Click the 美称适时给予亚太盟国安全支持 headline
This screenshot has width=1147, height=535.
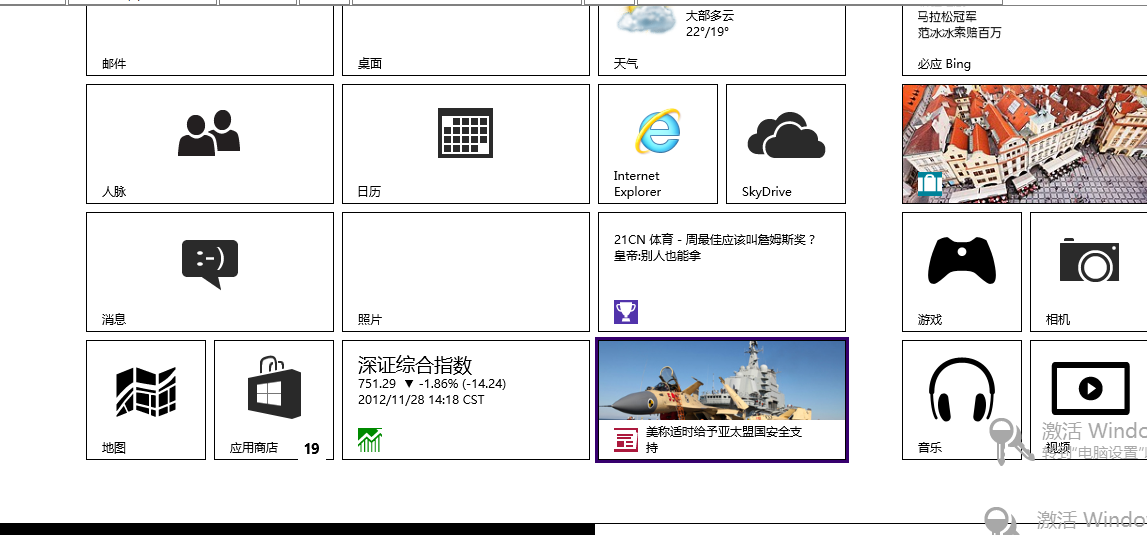coord(724,440)
